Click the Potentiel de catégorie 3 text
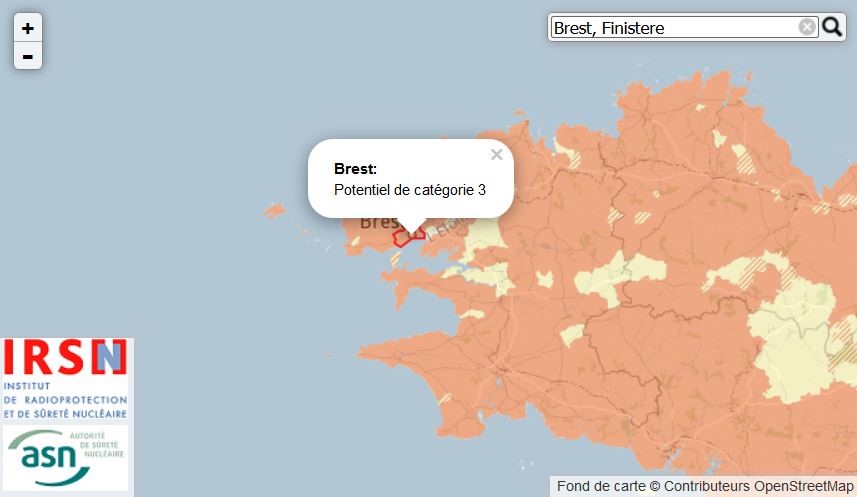857x497 pixels. pos(409,190)
